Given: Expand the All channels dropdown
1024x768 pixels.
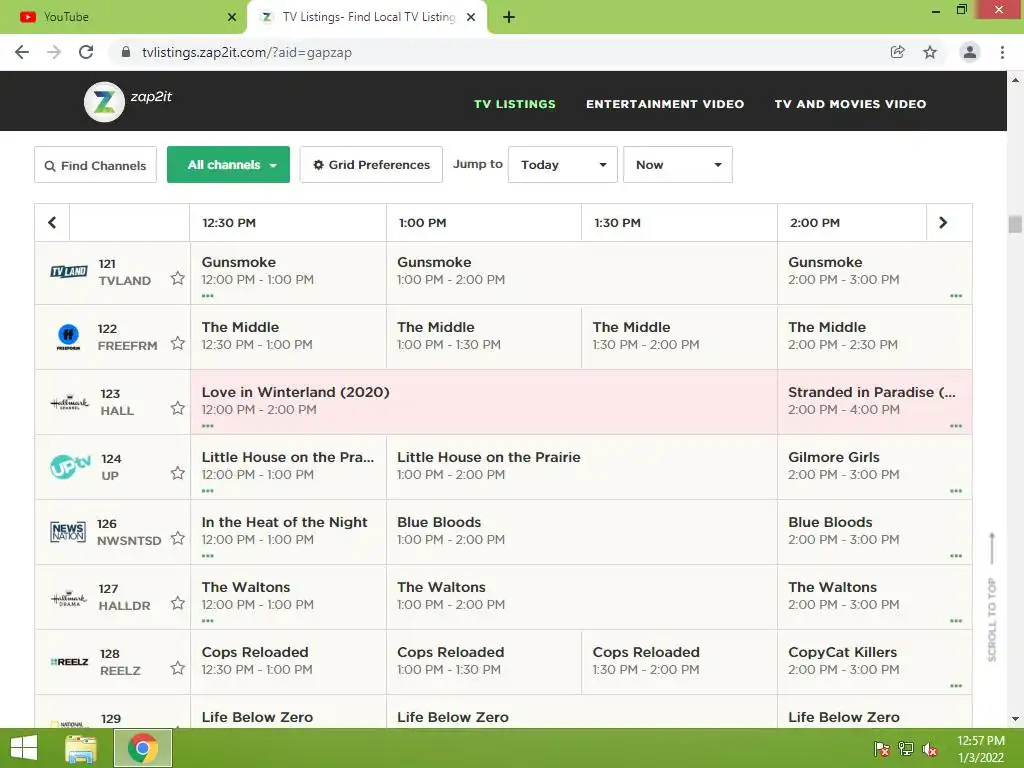Looking at the screenshot, I should [229, 165].
